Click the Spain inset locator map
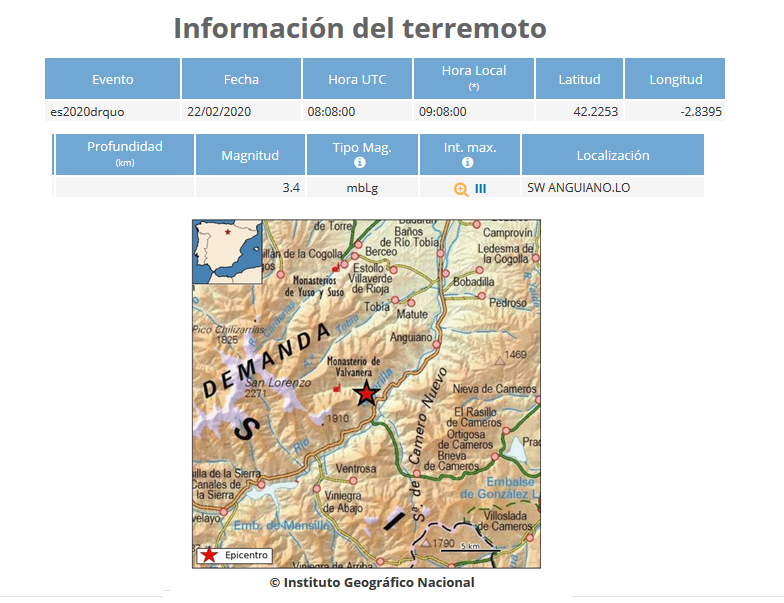Screen dimensions: 784x603 coord(228,252)
